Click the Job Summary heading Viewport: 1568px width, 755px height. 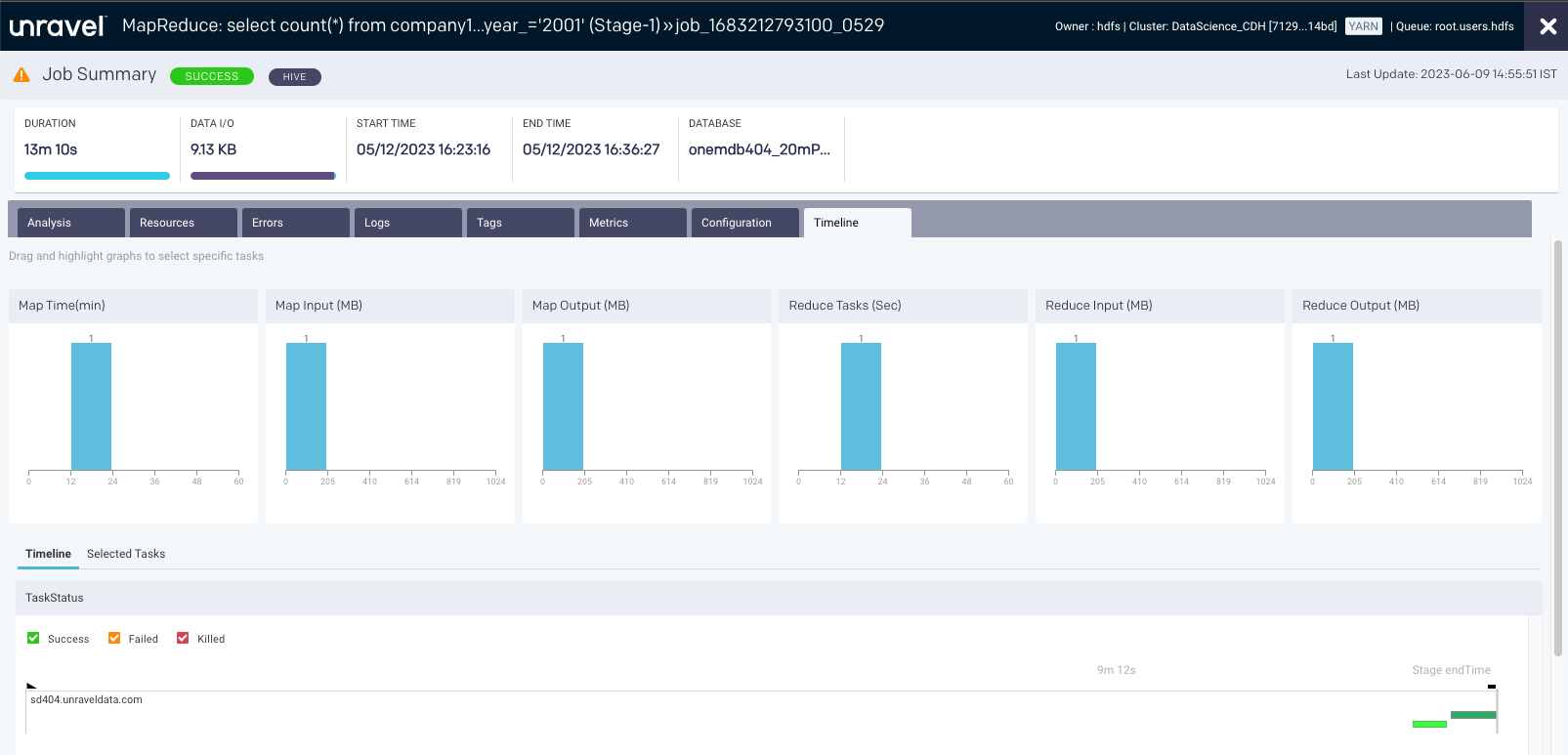tap(99, 74)
